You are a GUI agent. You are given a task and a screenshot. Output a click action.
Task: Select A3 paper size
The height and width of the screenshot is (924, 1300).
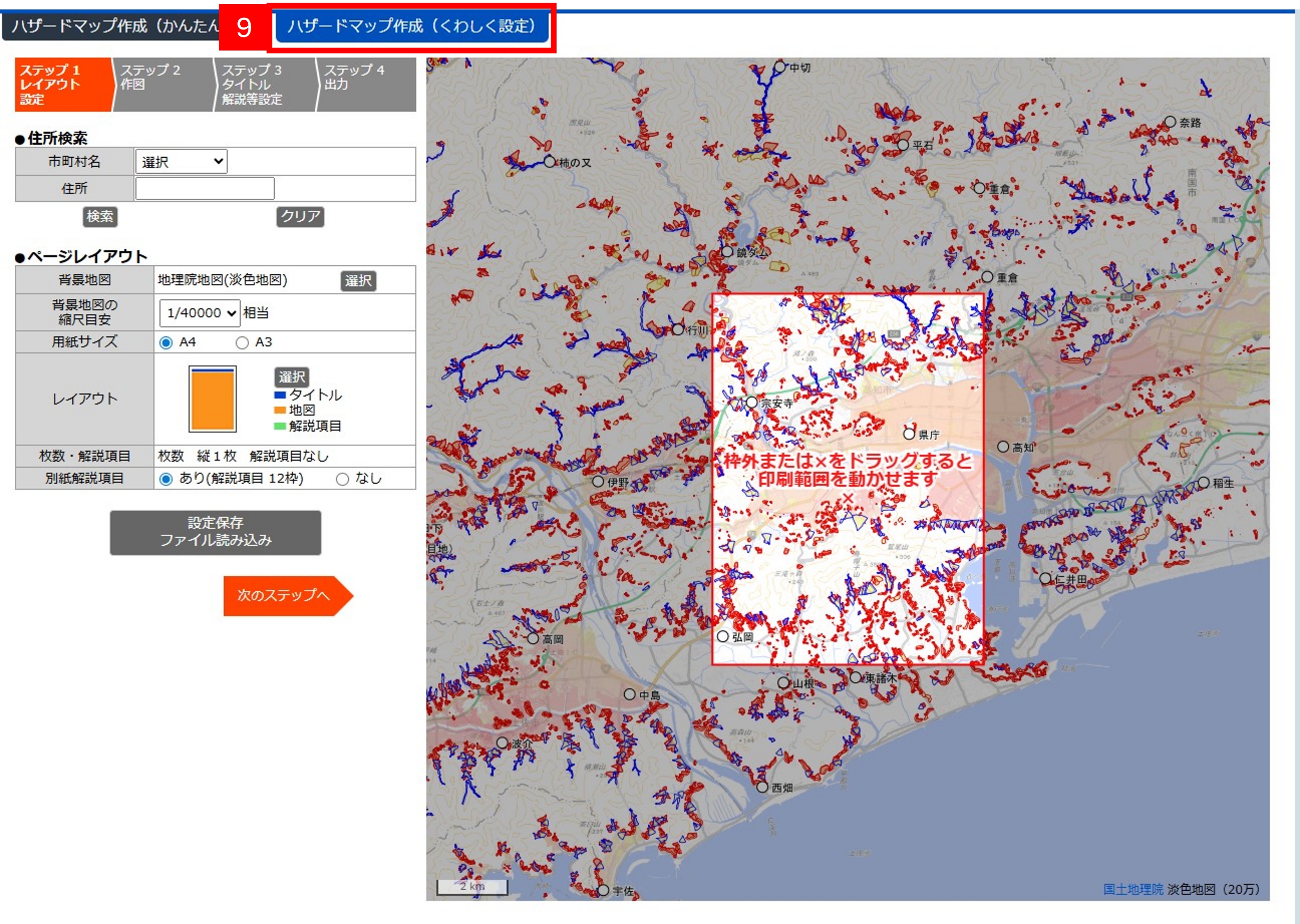tap(242, 342)
